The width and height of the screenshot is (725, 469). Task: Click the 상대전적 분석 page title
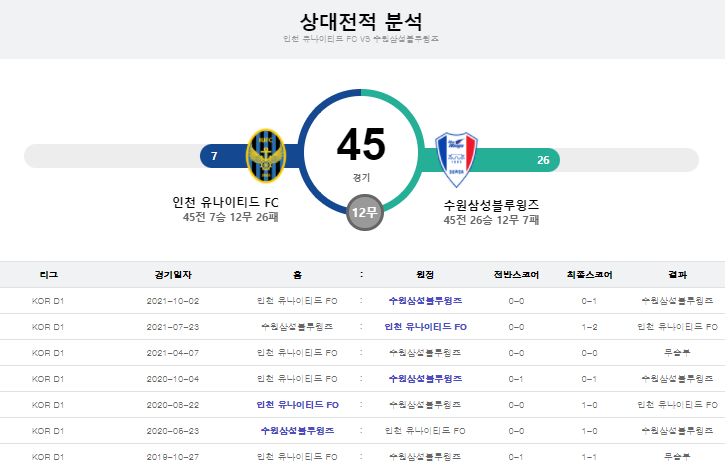pyautogui.click(x=361, y=21)
